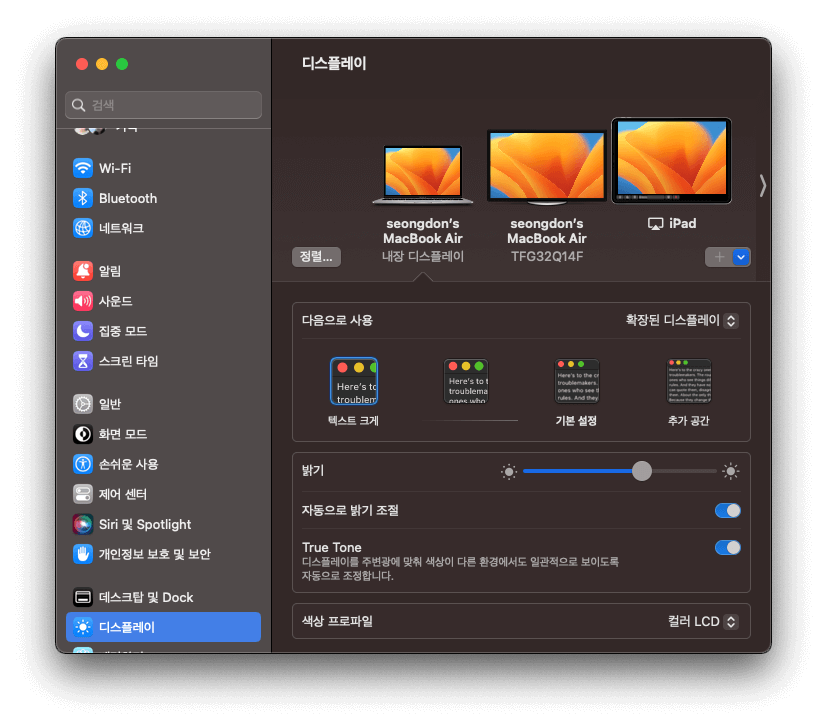The image size is (827, 727).
Task: Click the 내장 디스플레이 caption text
Action: click(422, 257)
